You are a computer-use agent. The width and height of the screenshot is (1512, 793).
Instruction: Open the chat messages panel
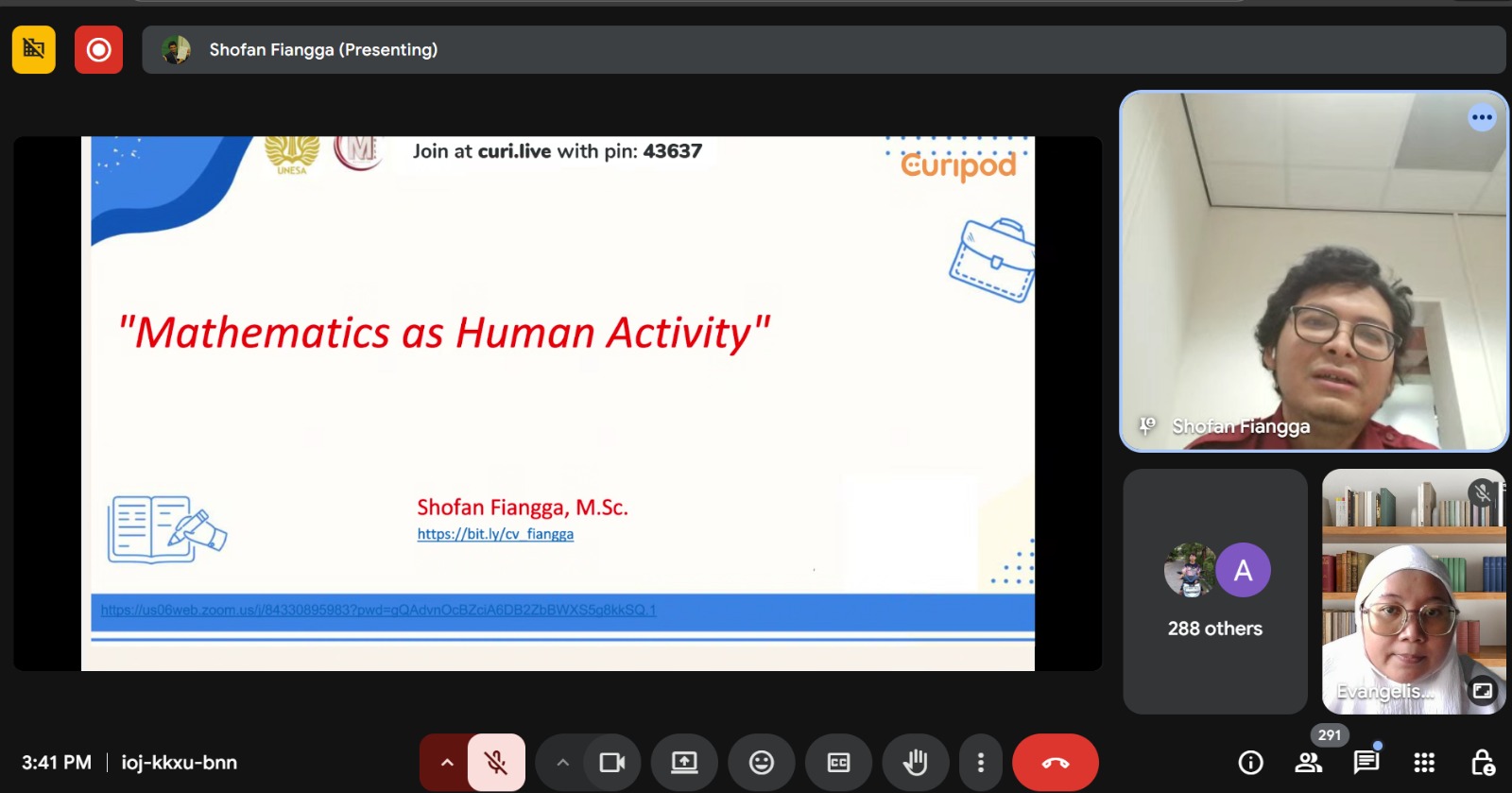[1366, 762]
